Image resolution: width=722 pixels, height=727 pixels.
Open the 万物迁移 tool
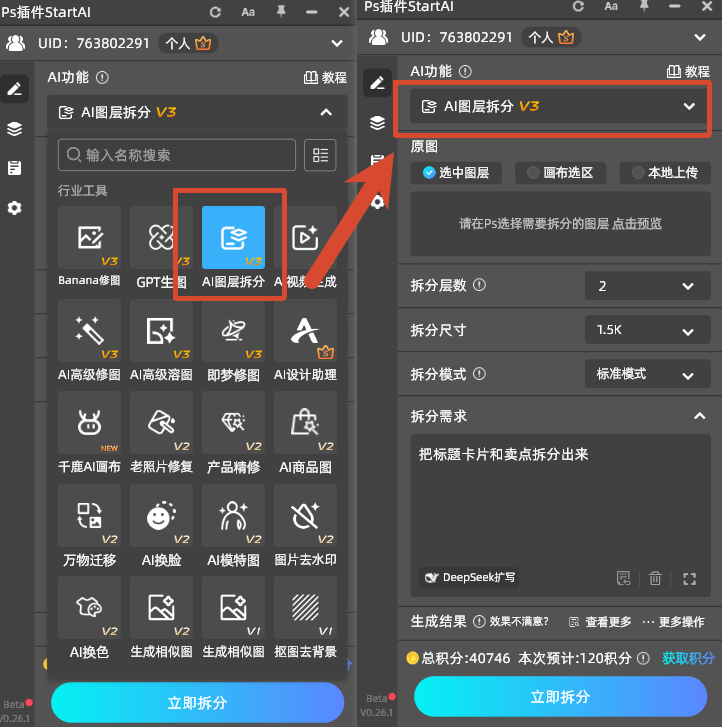(89, 525)
